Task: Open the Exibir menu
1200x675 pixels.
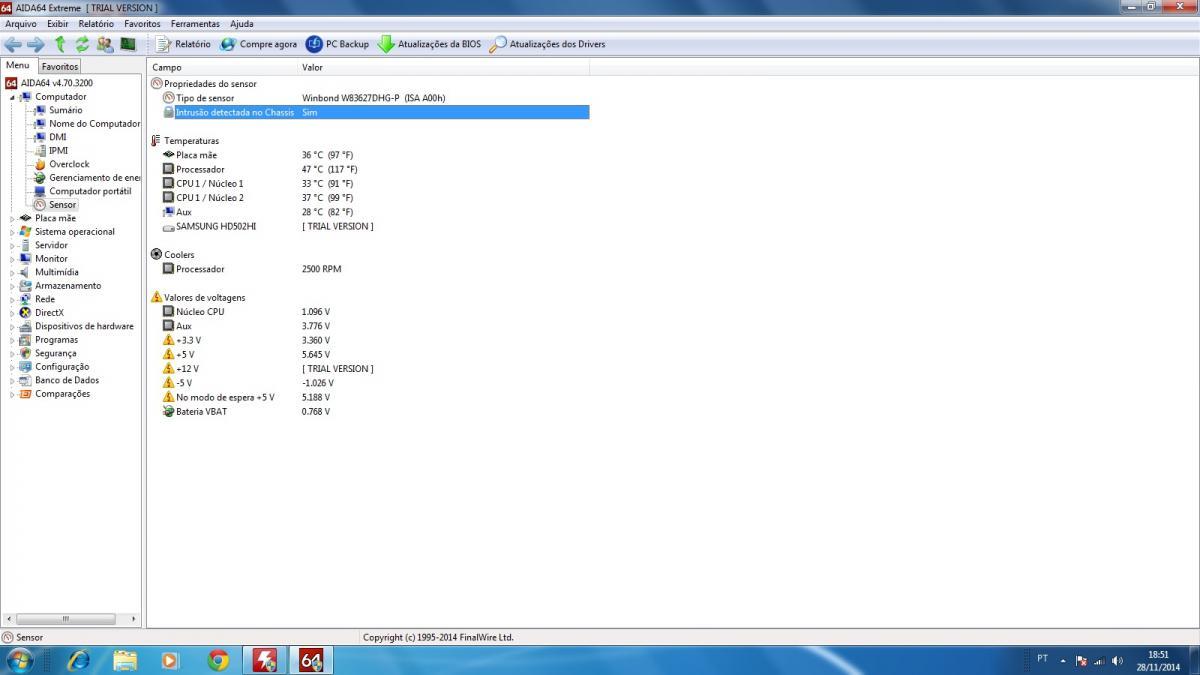Action: [58, 23]
